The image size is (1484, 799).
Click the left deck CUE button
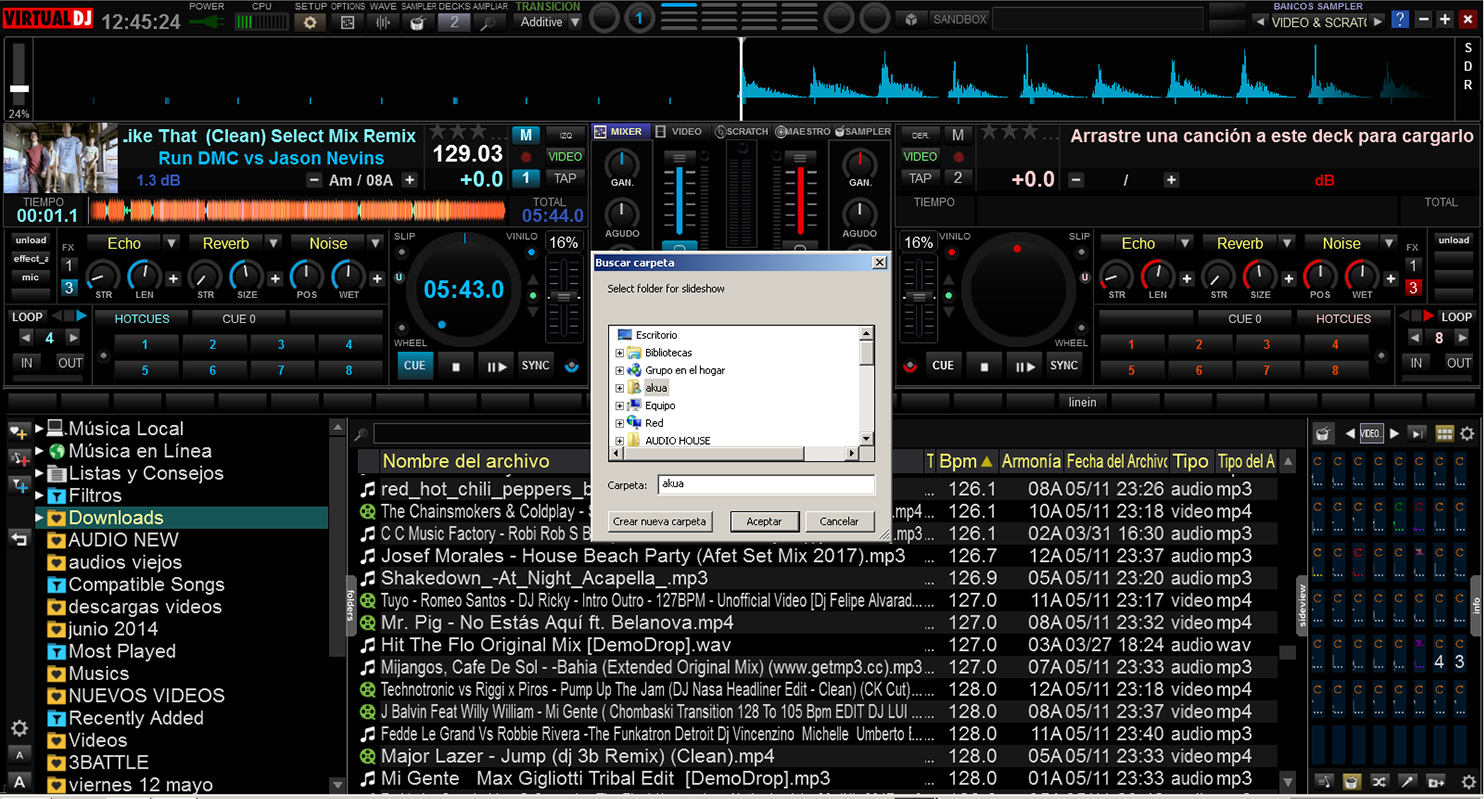pyautogui.click(x=415, y=366)
